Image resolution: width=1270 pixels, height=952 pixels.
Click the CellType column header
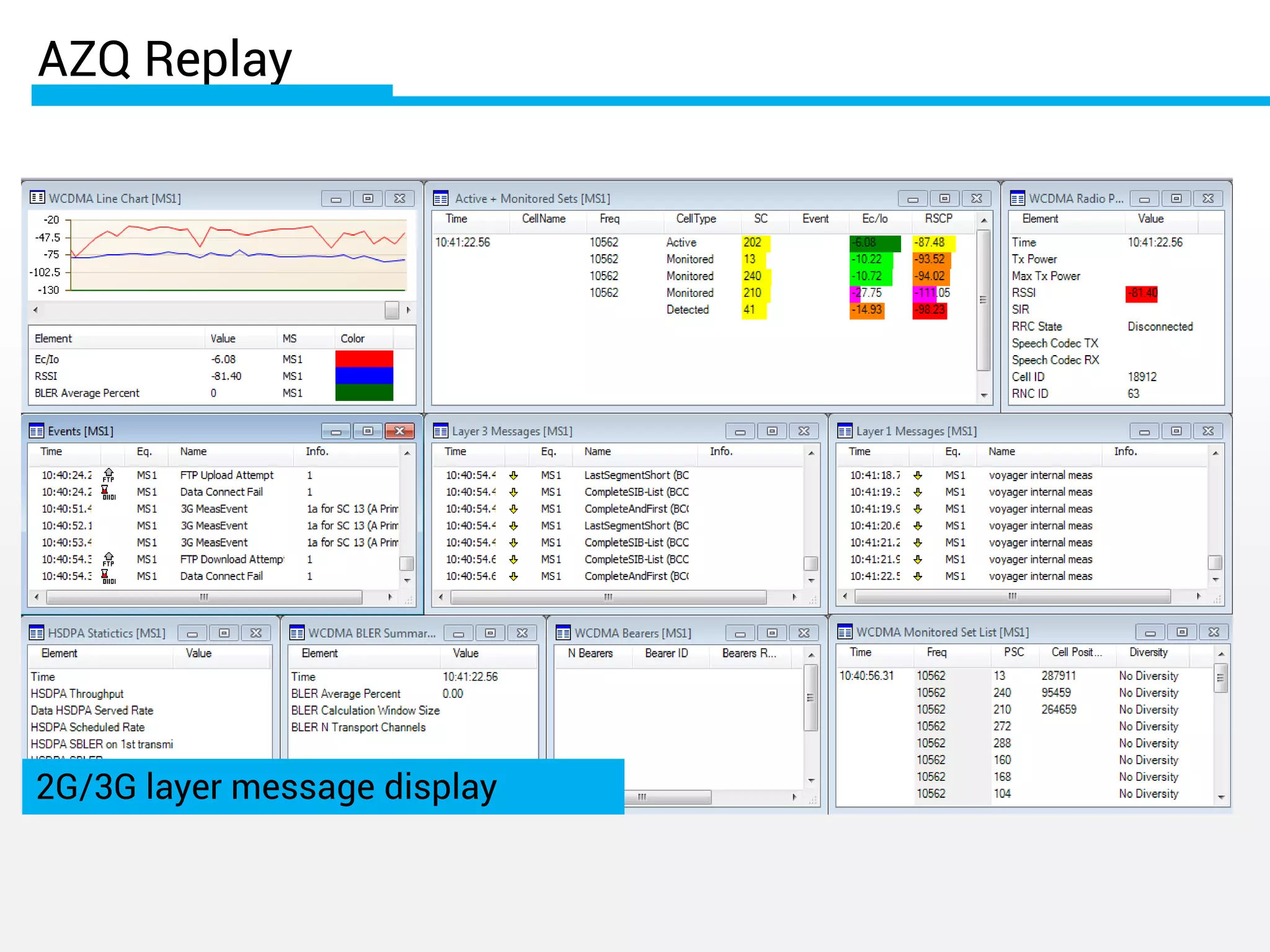(696, 219)
